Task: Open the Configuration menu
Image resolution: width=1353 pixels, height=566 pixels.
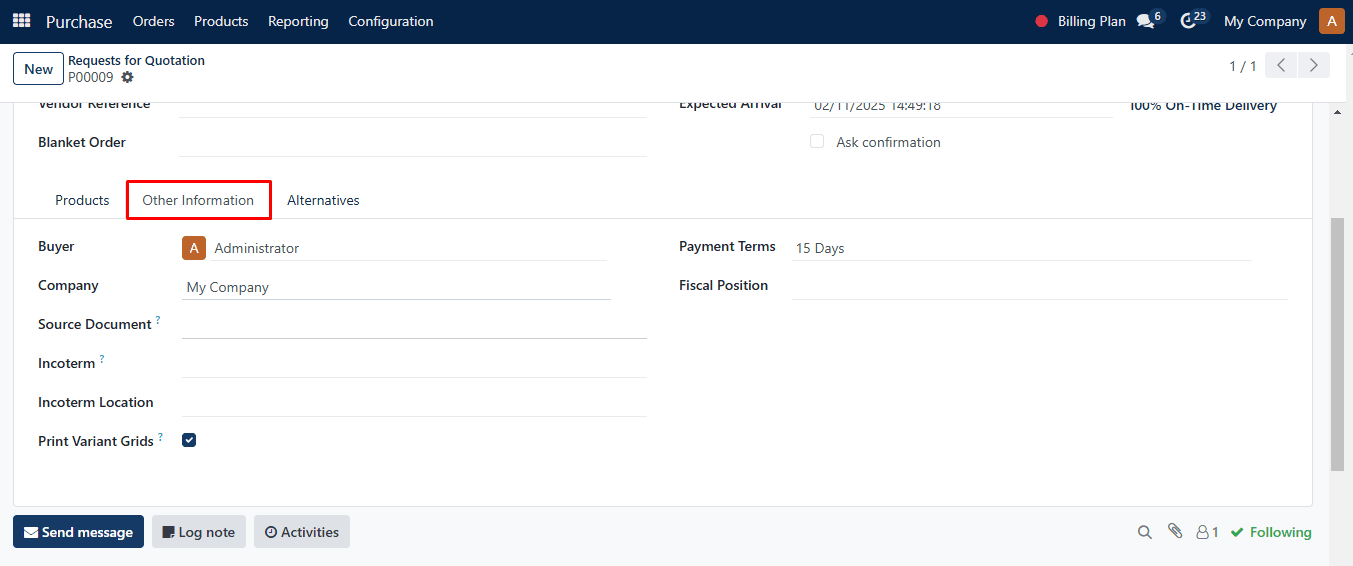Action: click(x=391, y=21)
